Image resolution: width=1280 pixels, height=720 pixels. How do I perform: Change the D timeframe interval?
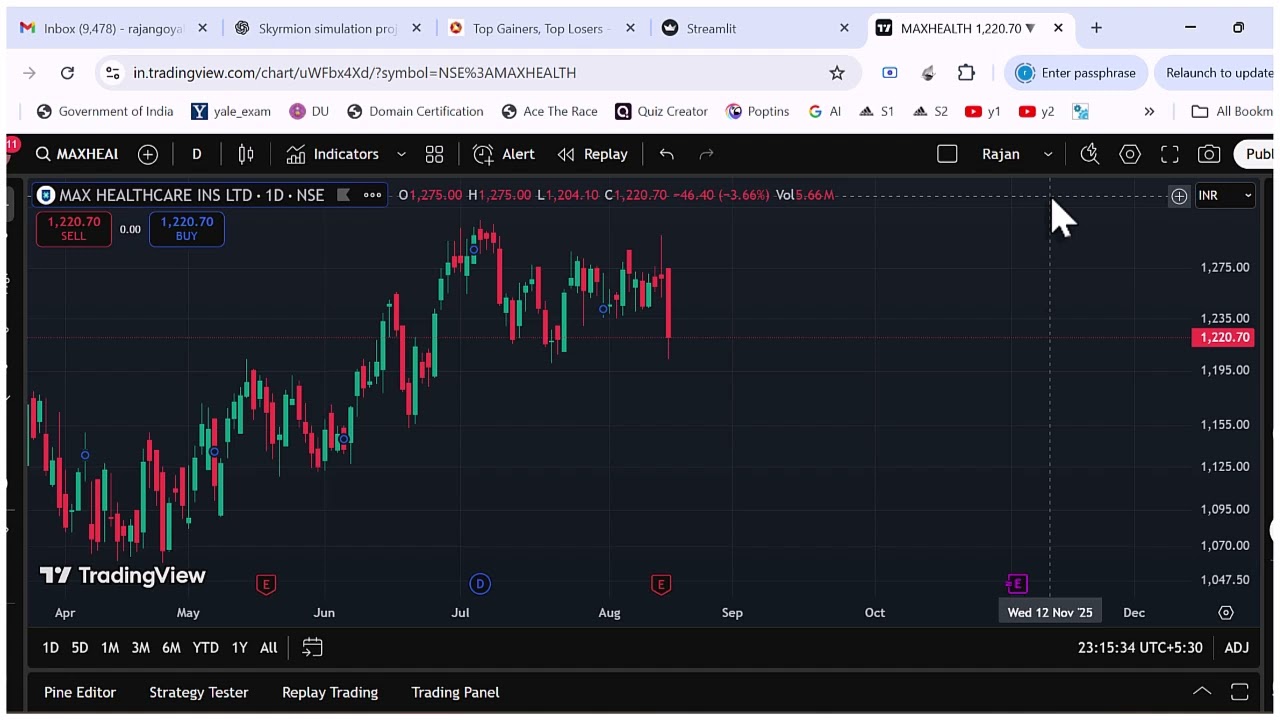coord(196,154)
